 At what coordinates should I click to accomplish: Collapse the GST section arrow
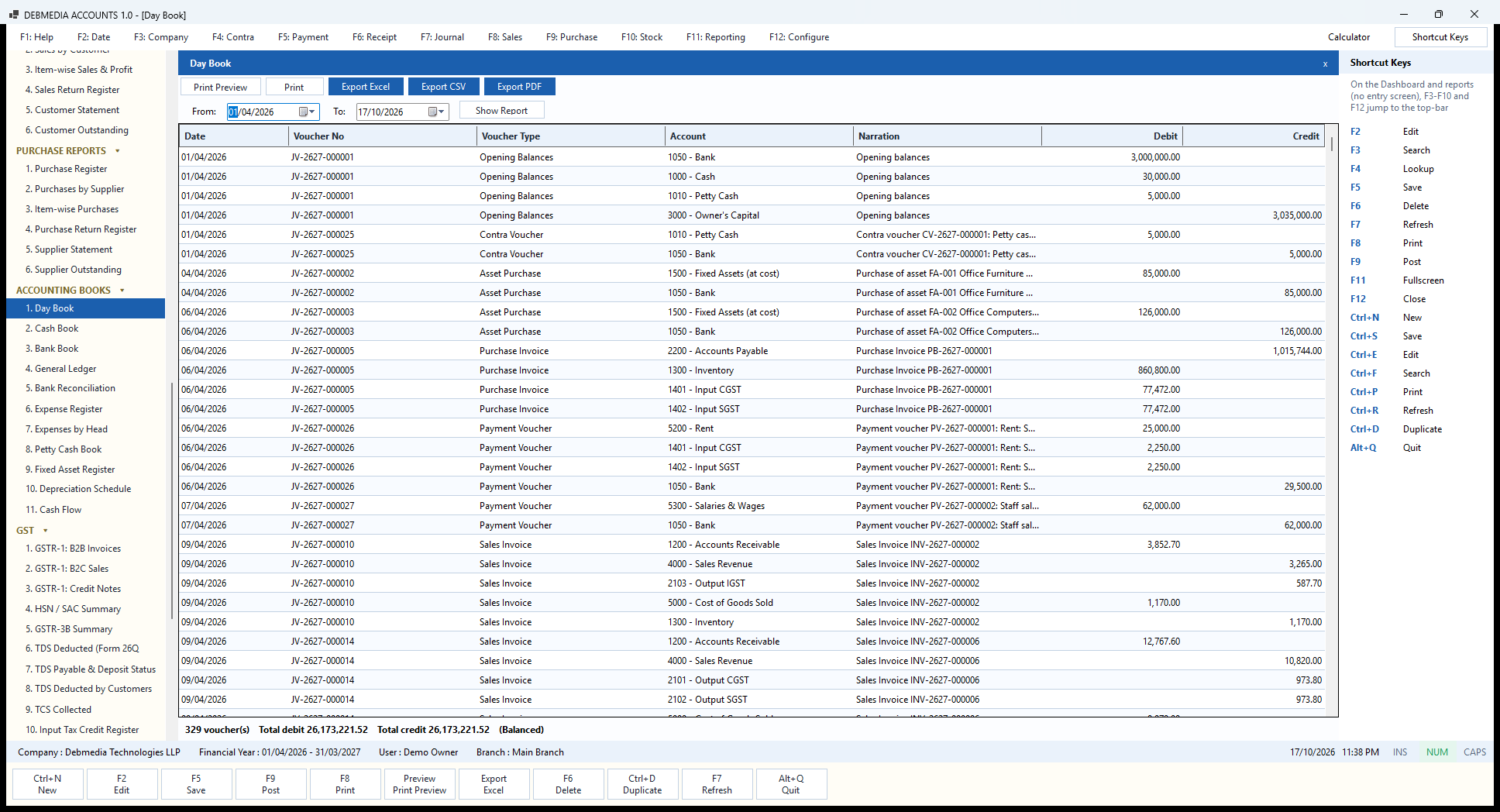[x=46, y=531]
